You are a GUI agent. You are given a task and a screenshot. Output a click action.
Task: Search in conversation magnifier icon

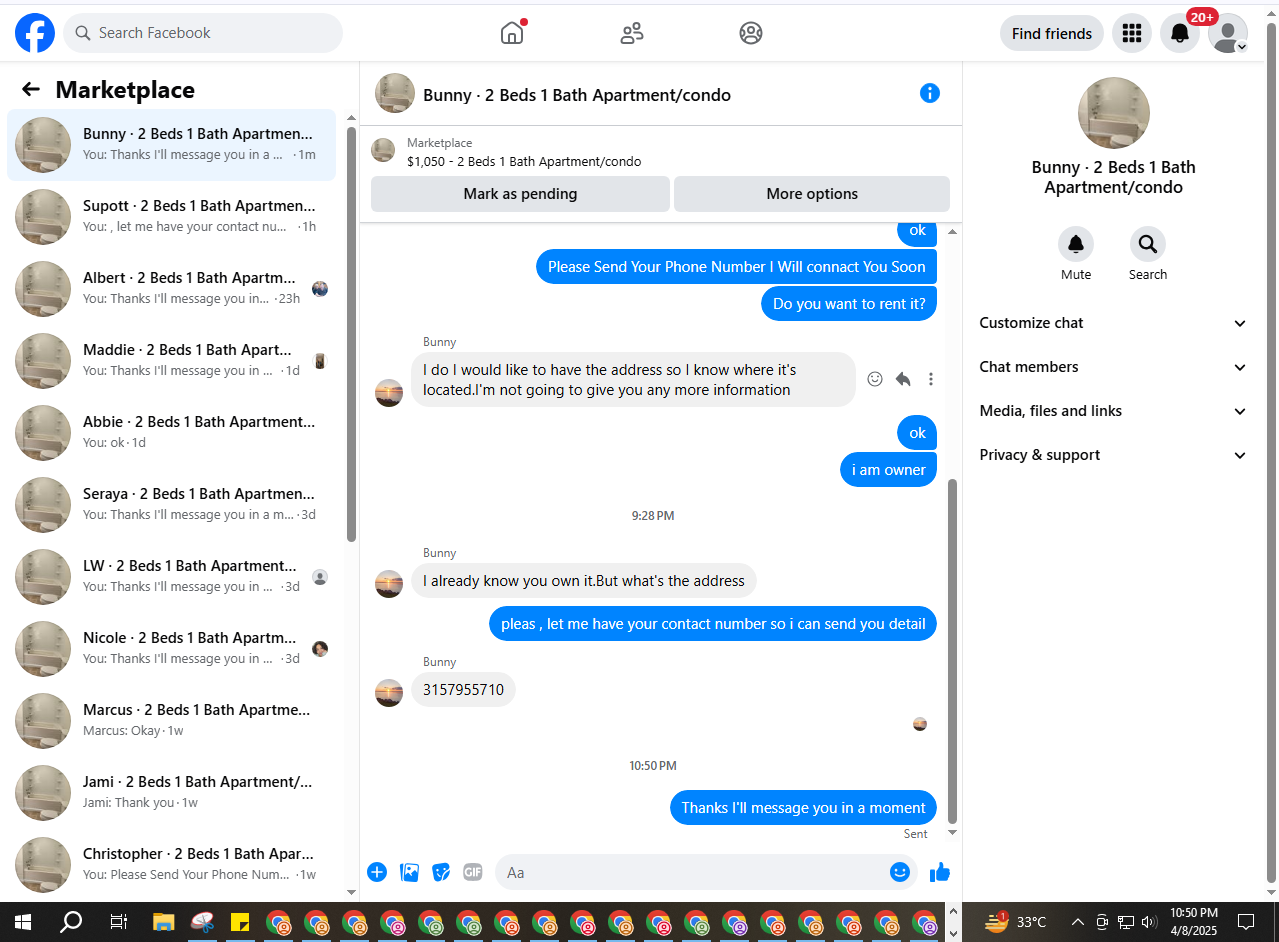point(1148,244)
